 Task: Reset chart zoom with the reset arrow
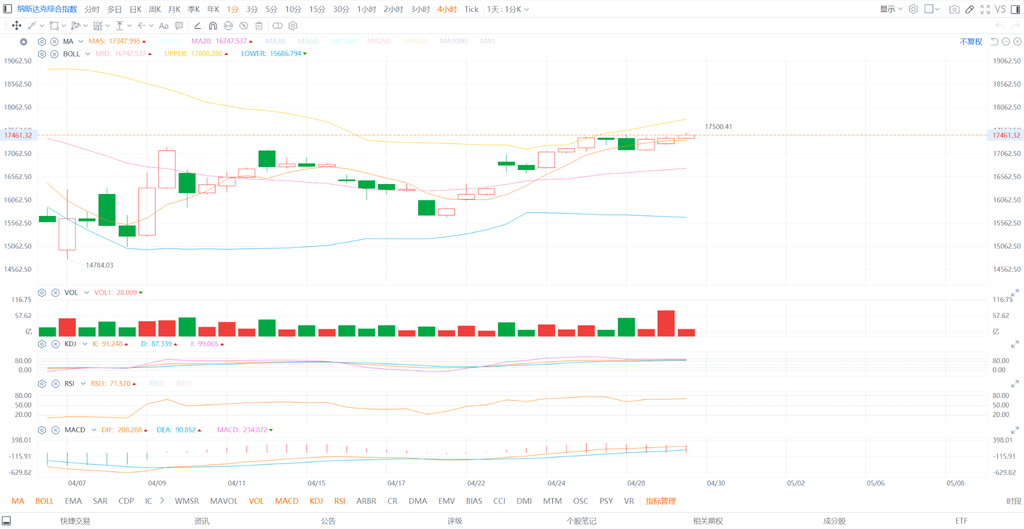(x=995, y=41)
